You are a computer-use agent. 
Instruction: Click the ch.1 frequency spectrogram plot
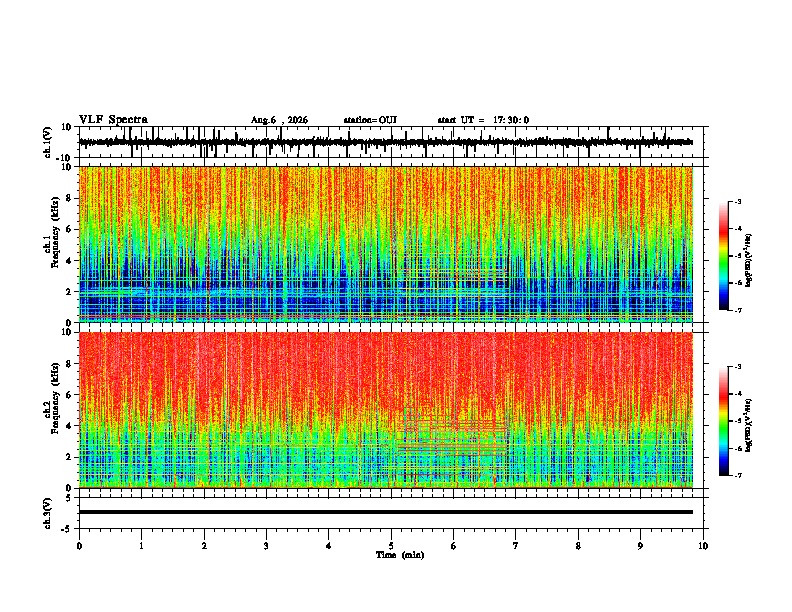(386, 244)
